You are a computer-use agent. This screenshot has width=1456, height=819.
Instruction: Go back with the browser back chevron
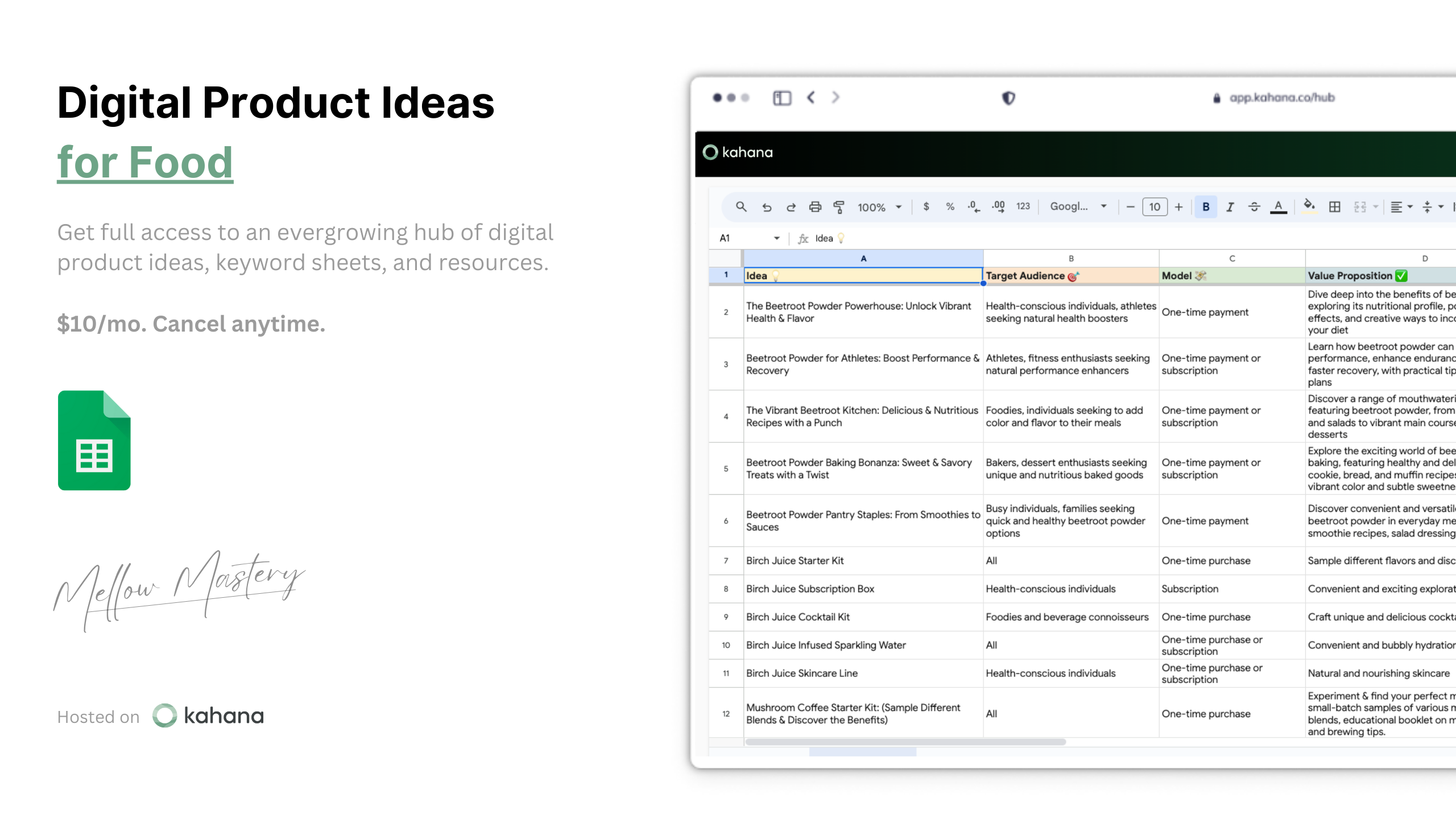click(811, 97)
